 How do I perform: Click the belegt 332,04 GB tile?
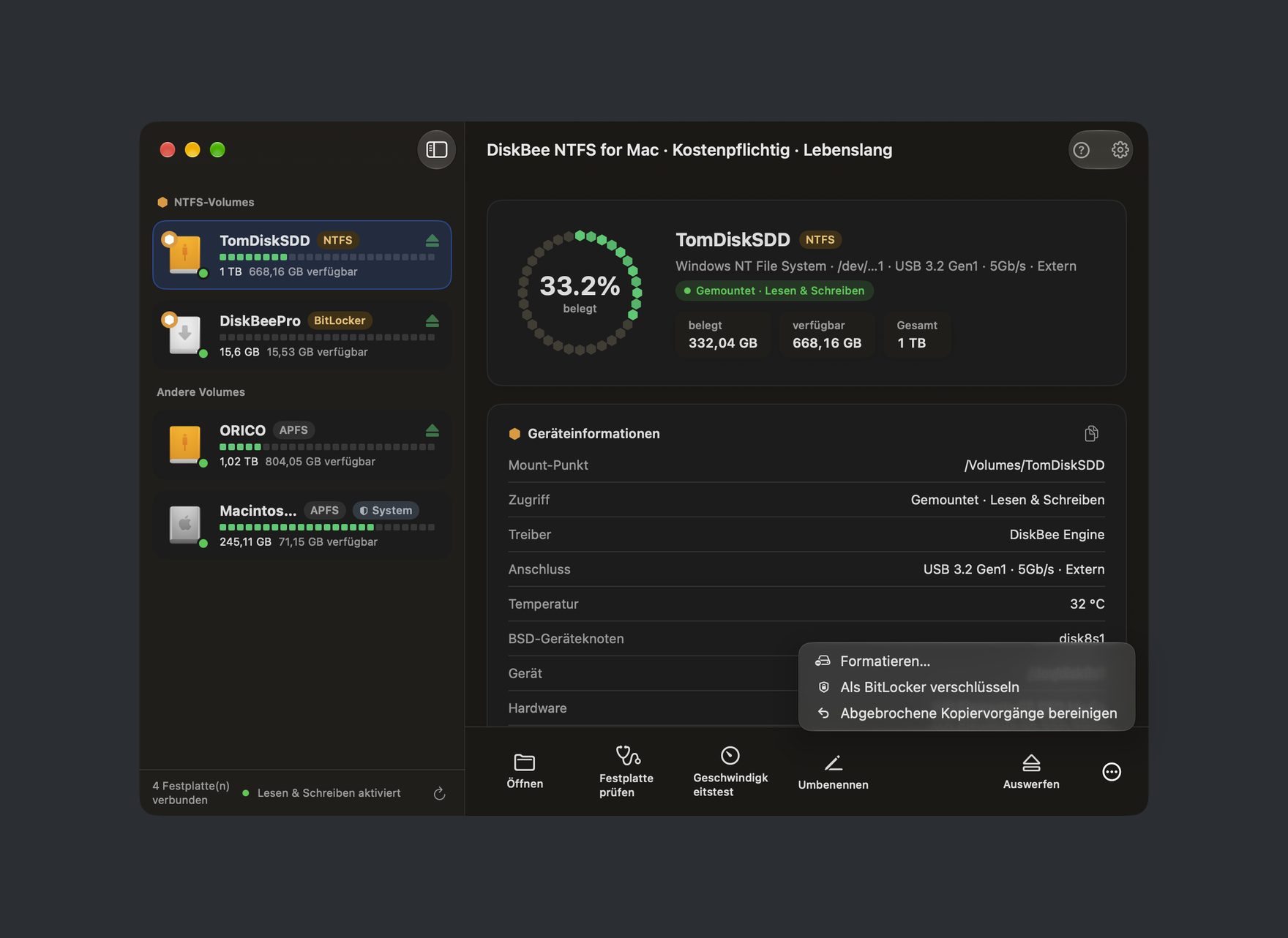[x=723, y=334]
